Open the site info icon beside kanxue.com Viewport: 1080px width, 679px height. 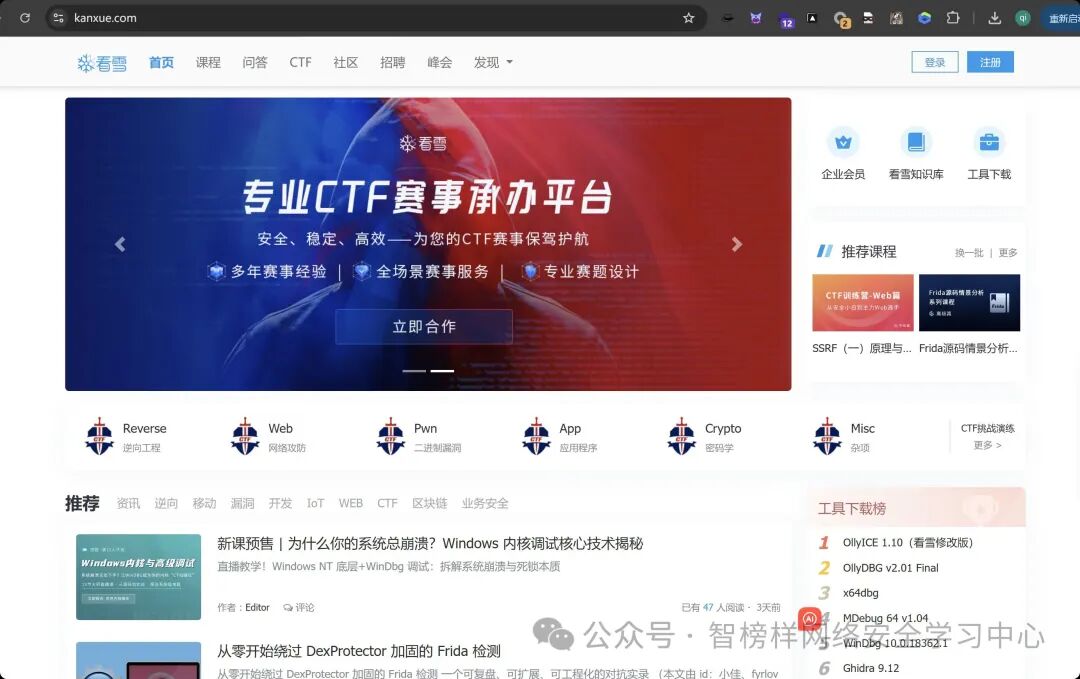point(59,18)
